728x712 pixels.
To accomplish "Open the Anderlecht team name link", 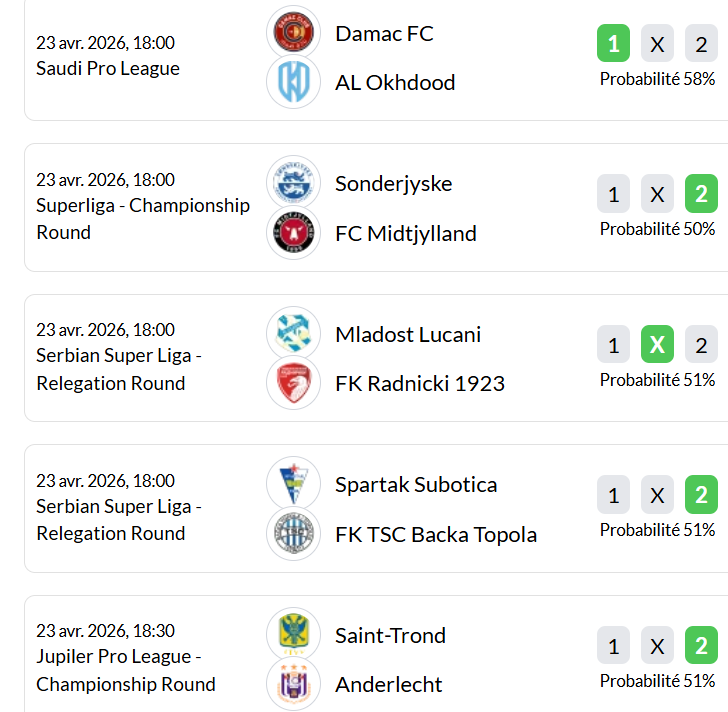I will pos(389,685).
